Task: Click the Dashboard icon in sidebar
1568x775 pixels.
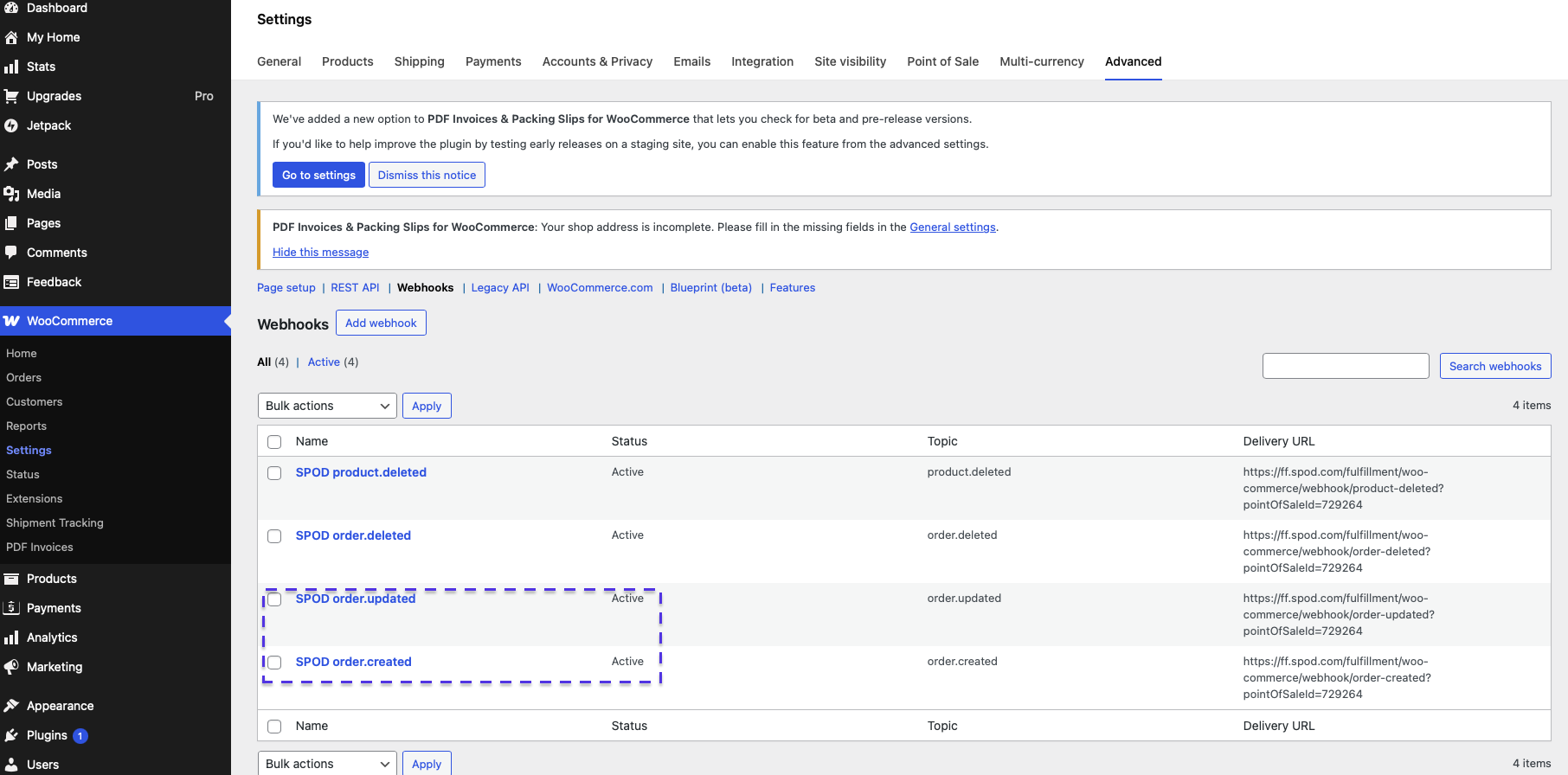Action: [x=11, y=8]
